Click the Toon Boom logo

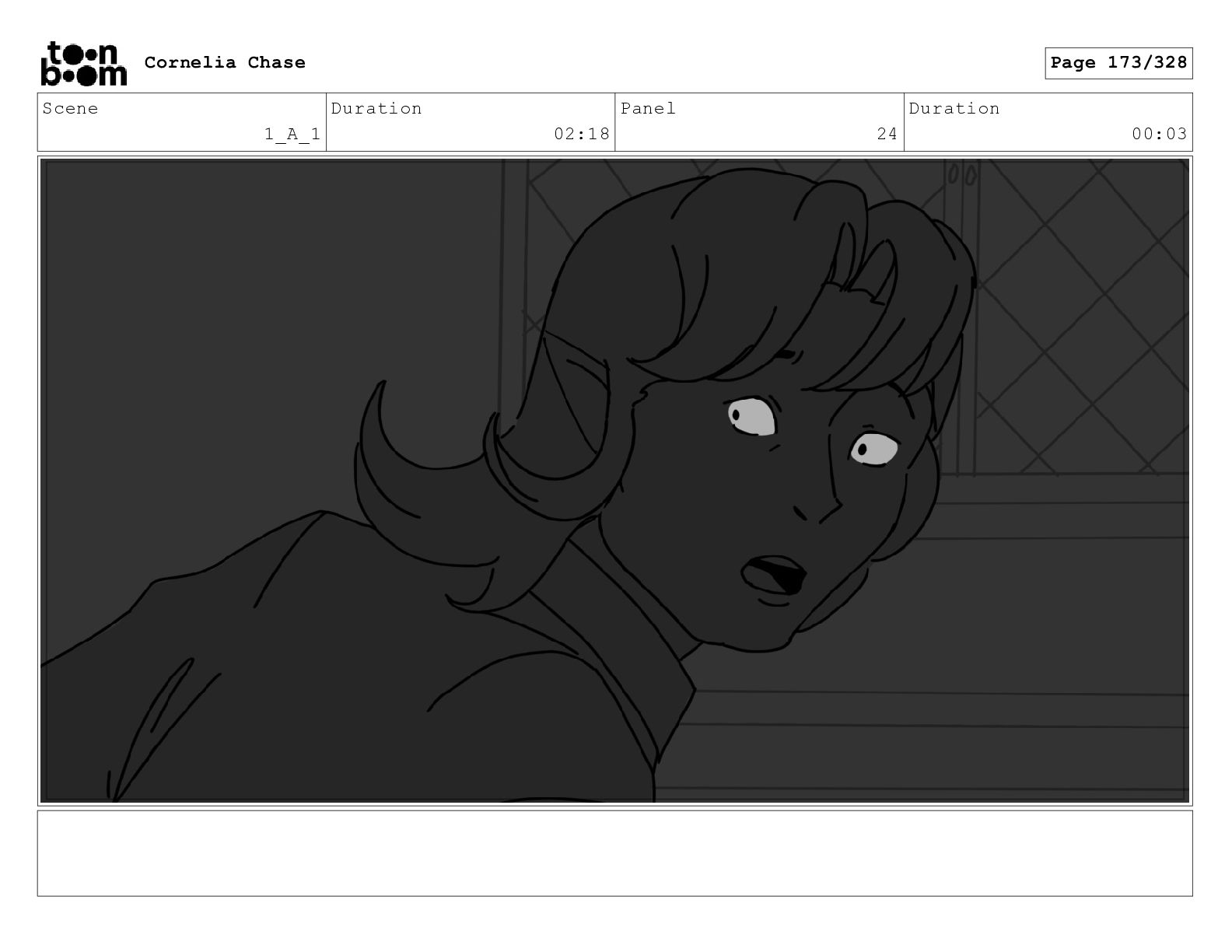(x=83, y=63)
